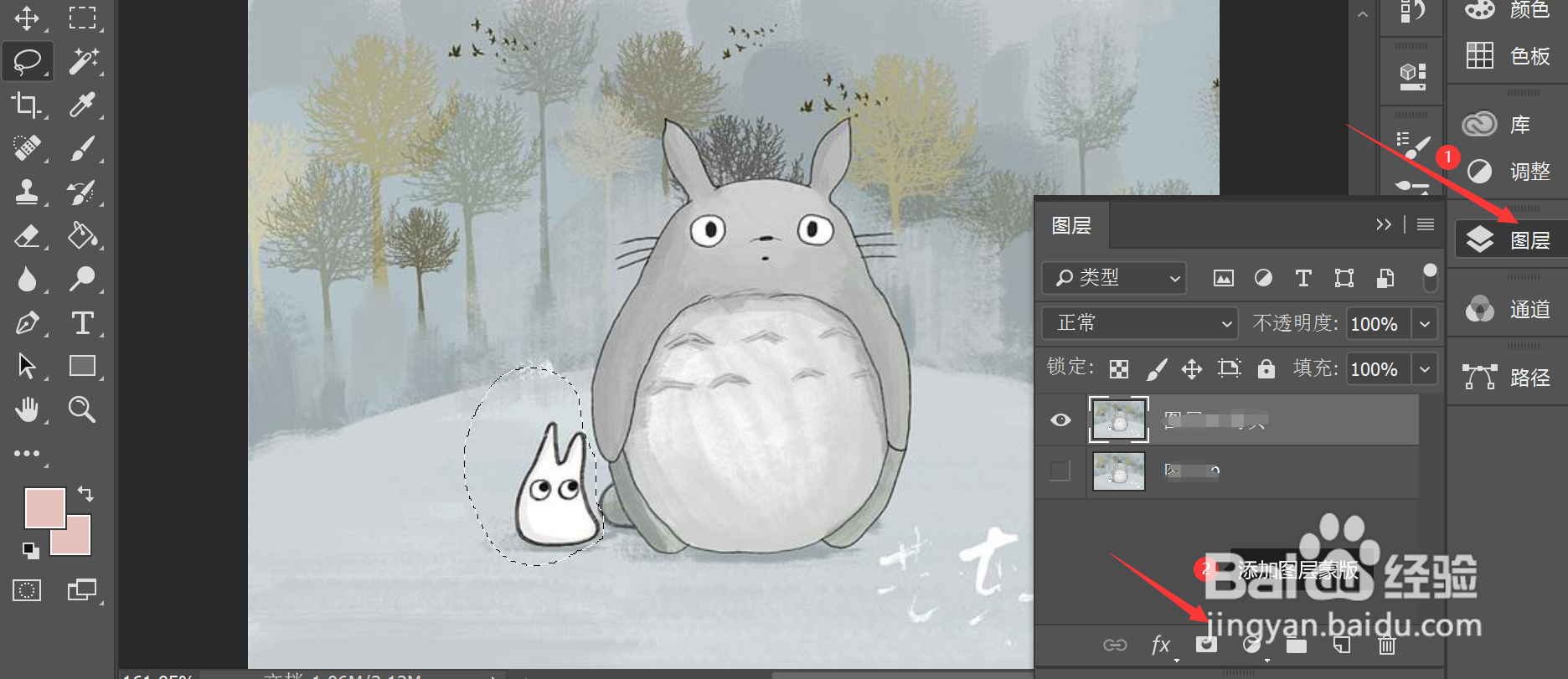The image size is (1568, 679).
Task: Select the Rectangle shape tool
Action: (x=82, y=366)
